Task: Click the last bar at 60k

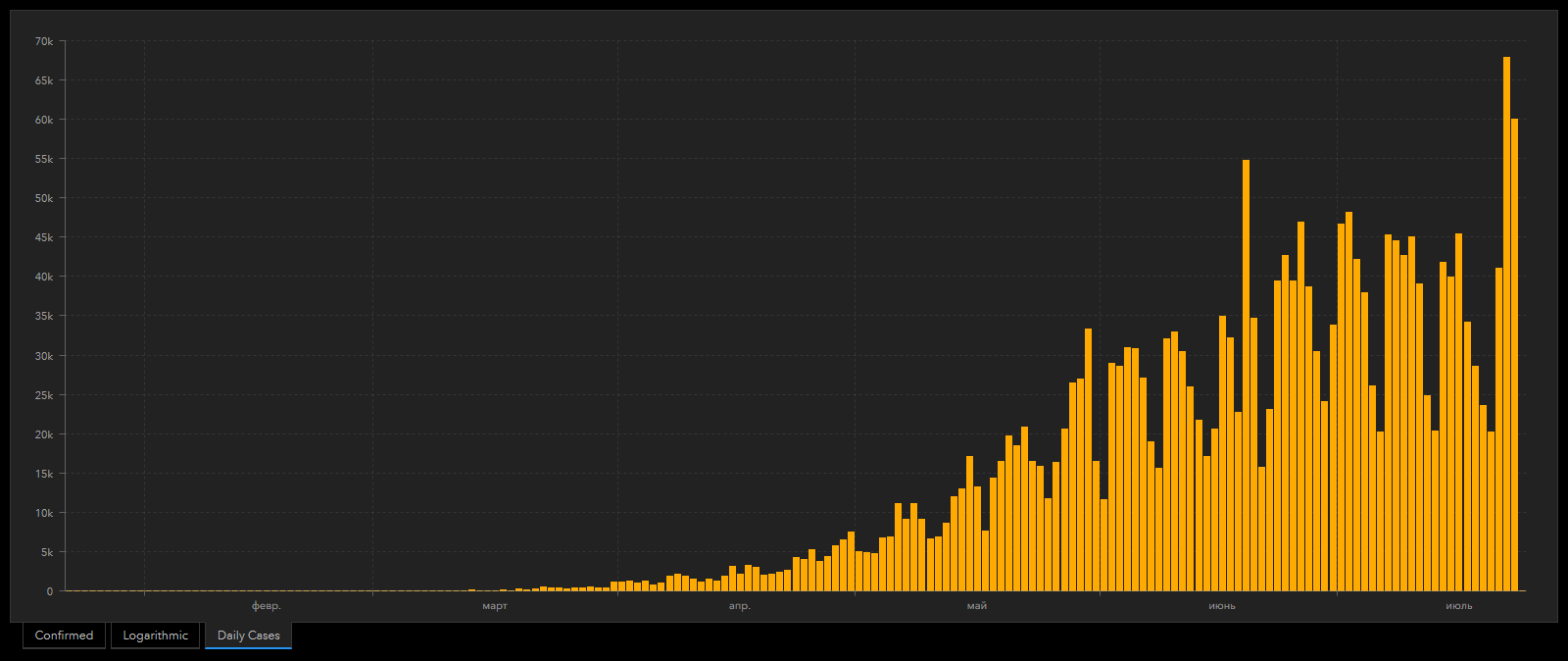Action: (1514, 355)
